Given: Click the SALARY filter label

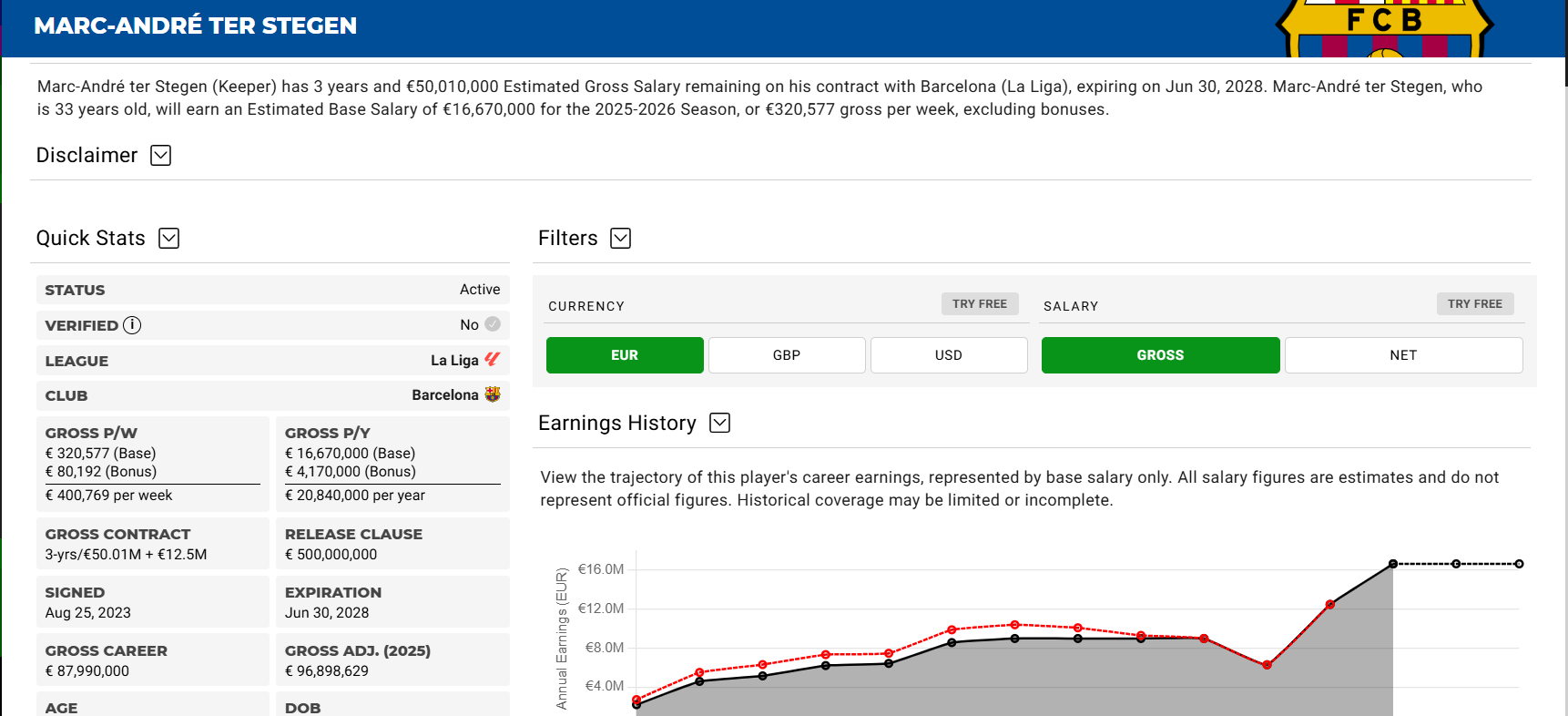Looking at the screenshot, I should [1071, 307].
